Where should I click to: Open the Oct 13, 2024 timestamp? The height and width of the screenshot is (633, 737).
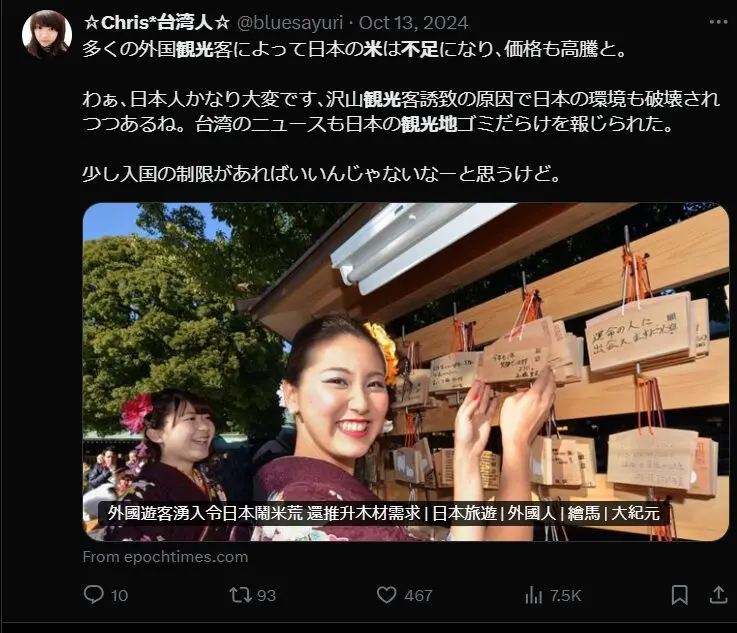coord(414,23)
